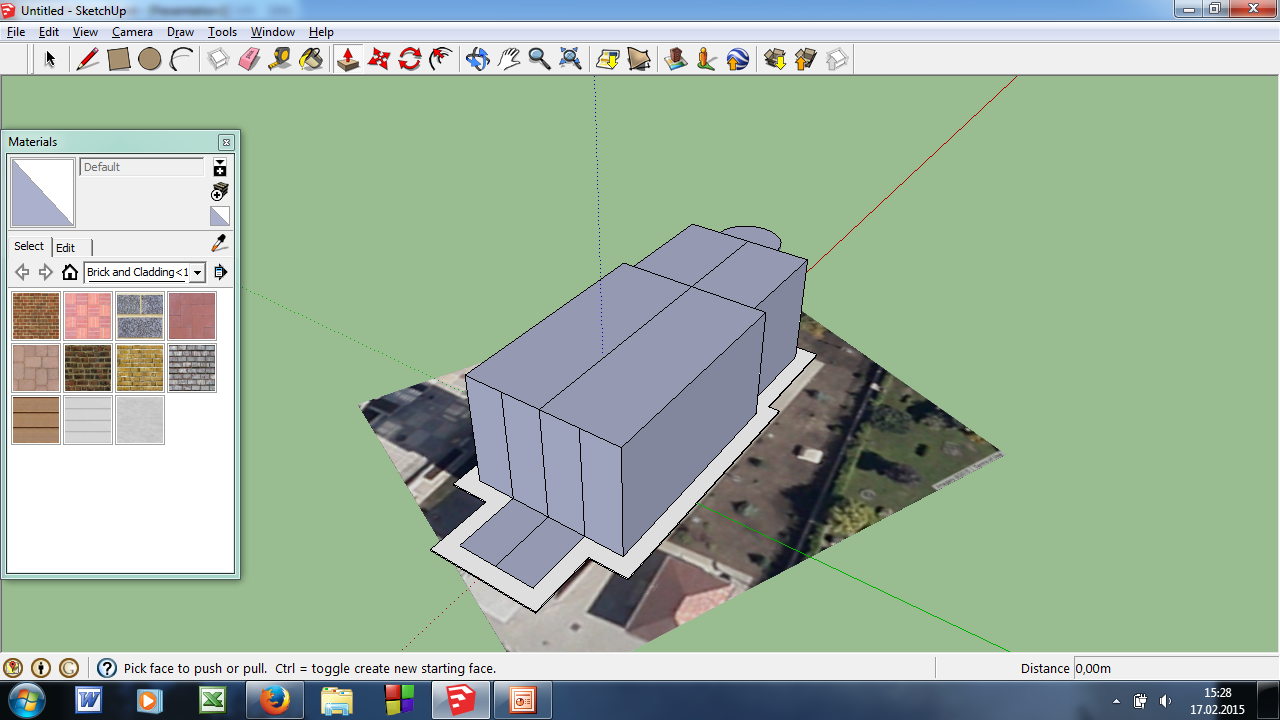Pick the Line pencil tool
The height and width of the screenshot is (720, 1280).
click(x=87, y=59)
